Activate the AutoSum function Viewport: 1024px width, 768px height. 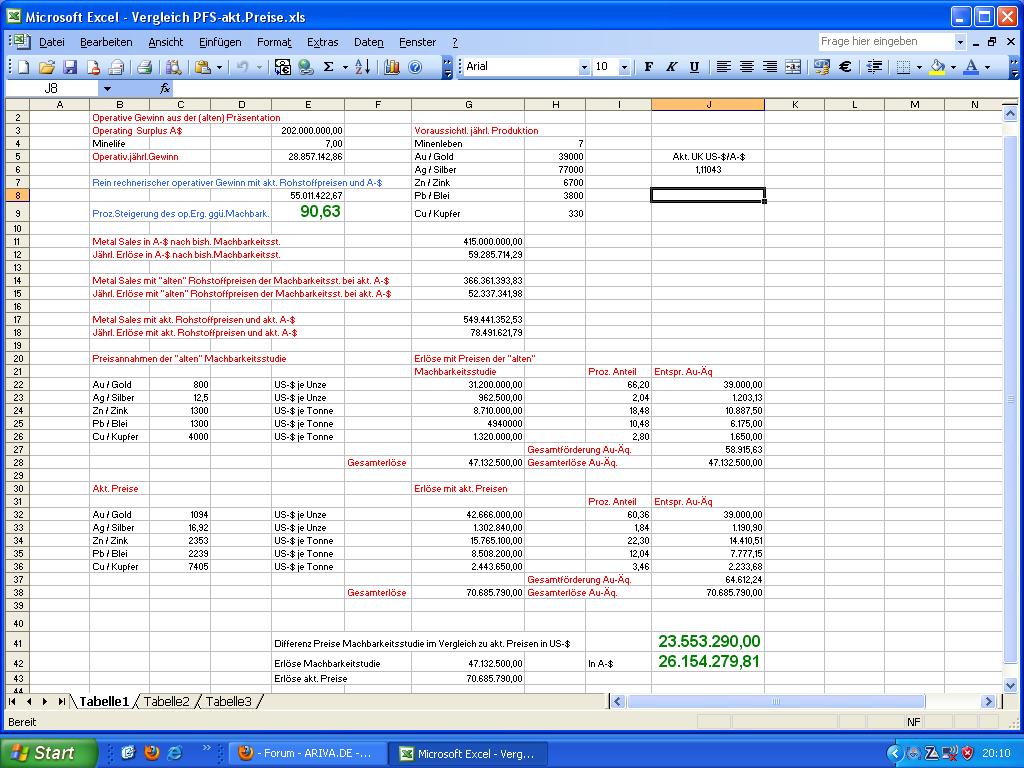[x=328, y=67]
